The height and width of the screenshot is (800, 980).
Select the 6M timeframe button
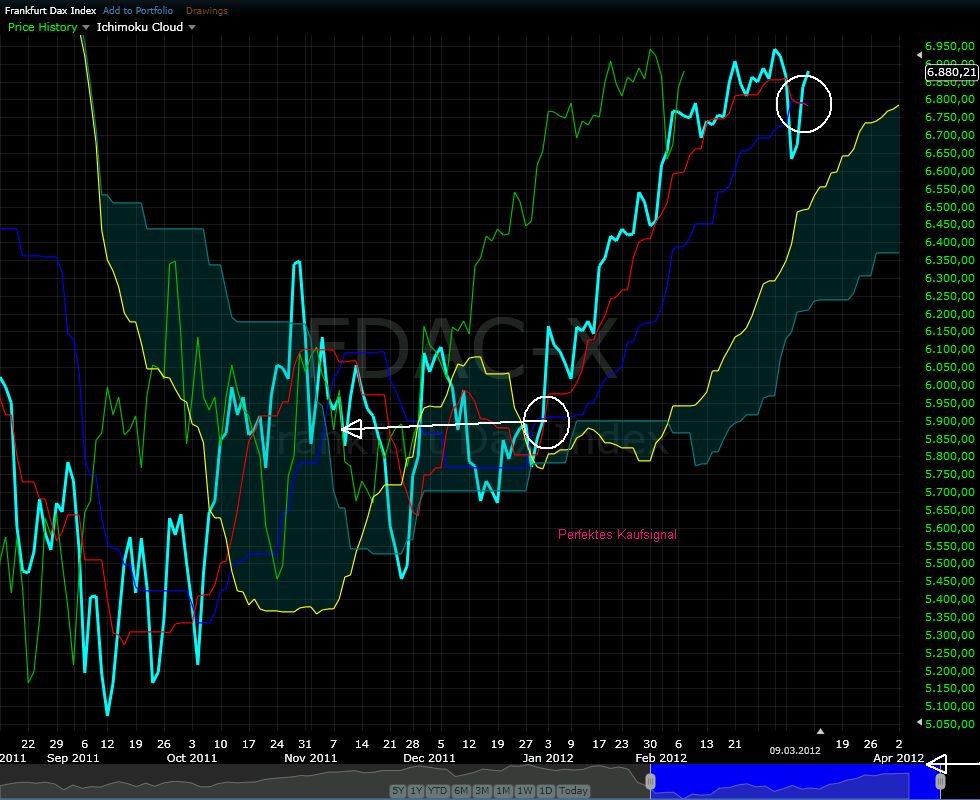[460, 791]
